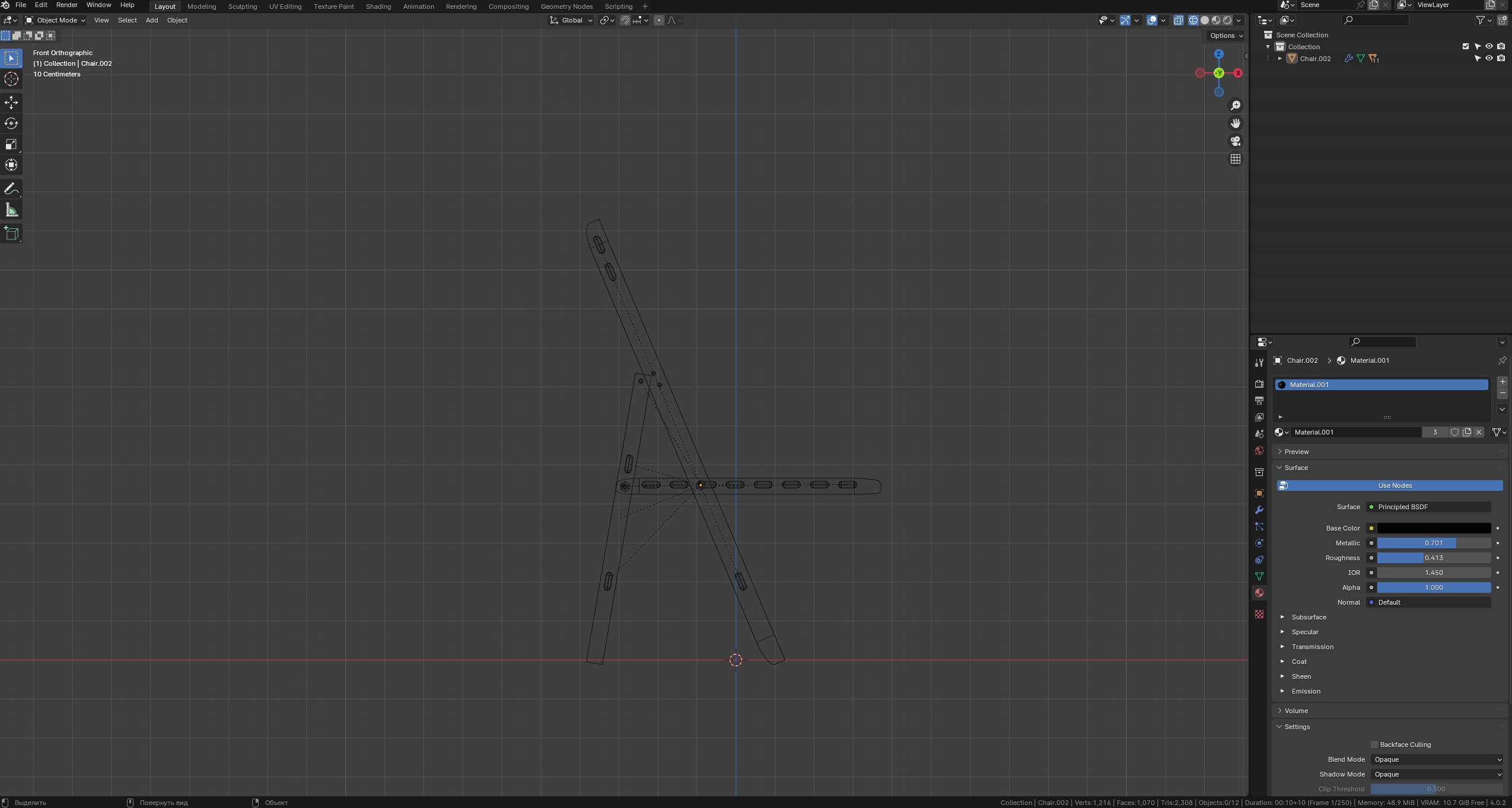Screen dimensions: 1512x808
Task: Open the Modifiers wrench properties tab
Action: point(1259,510)
